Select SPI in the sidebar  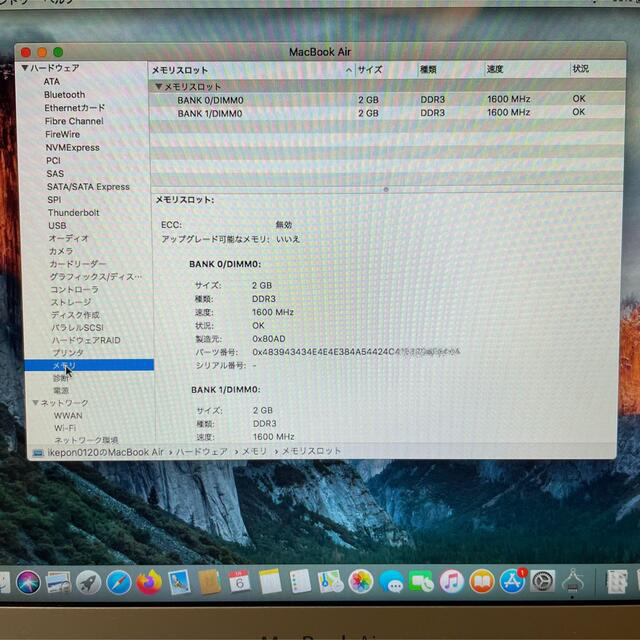click(x=54, y=200)
